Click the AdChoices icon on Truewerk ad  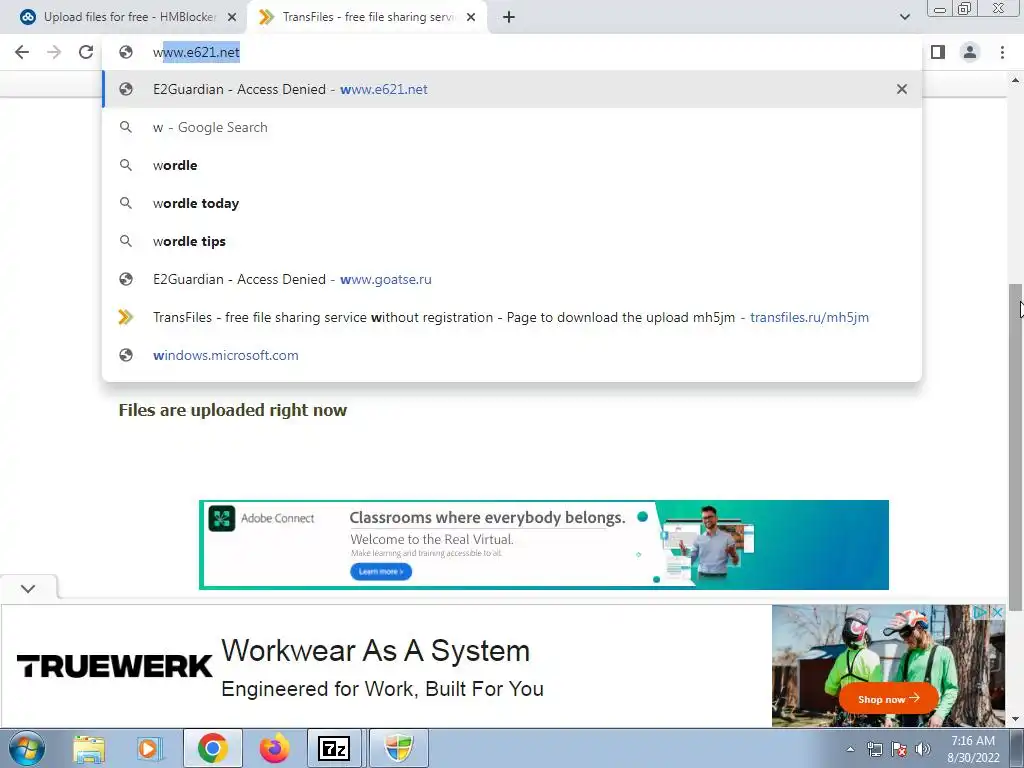[980, 613]
